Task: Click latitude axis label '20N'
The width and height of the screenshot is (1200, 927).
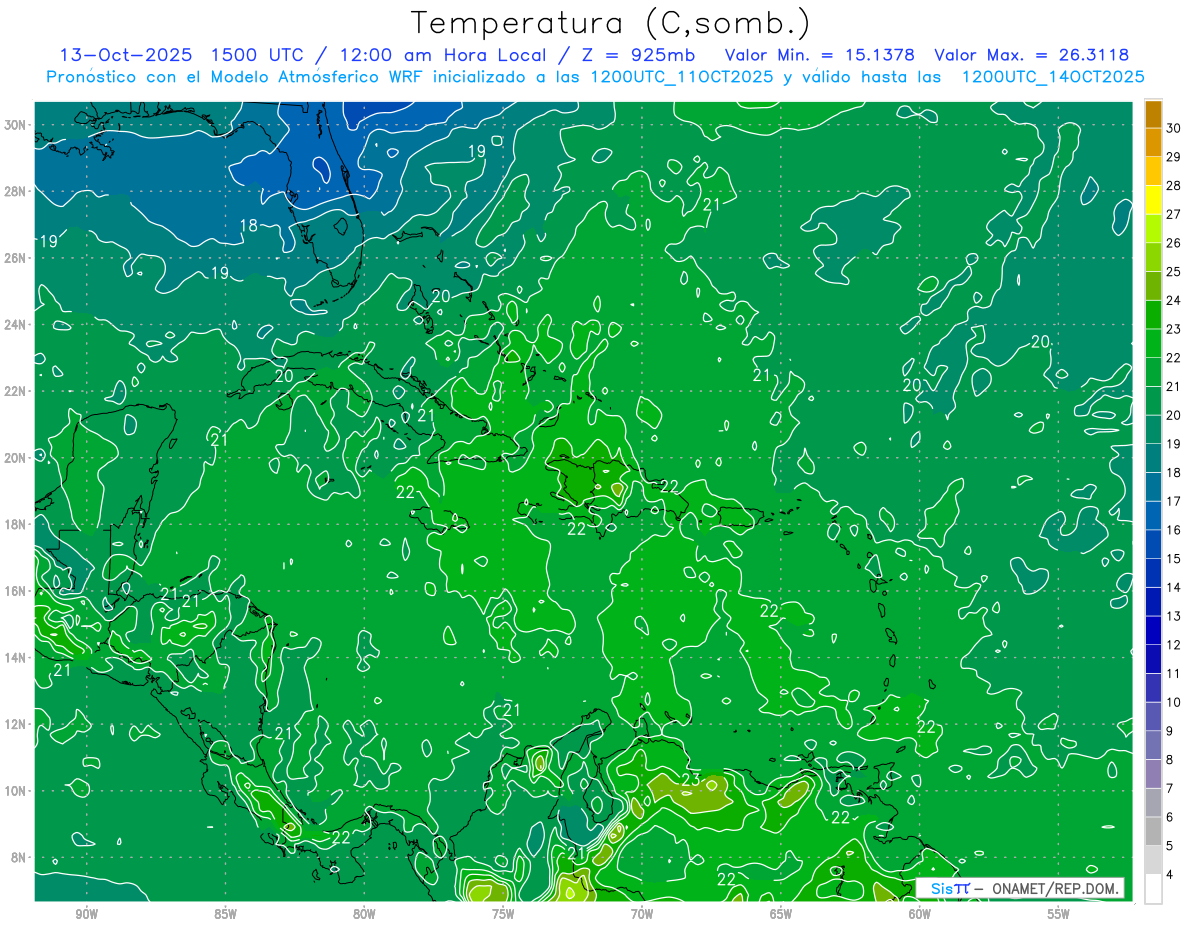Action: click(15, 458)
